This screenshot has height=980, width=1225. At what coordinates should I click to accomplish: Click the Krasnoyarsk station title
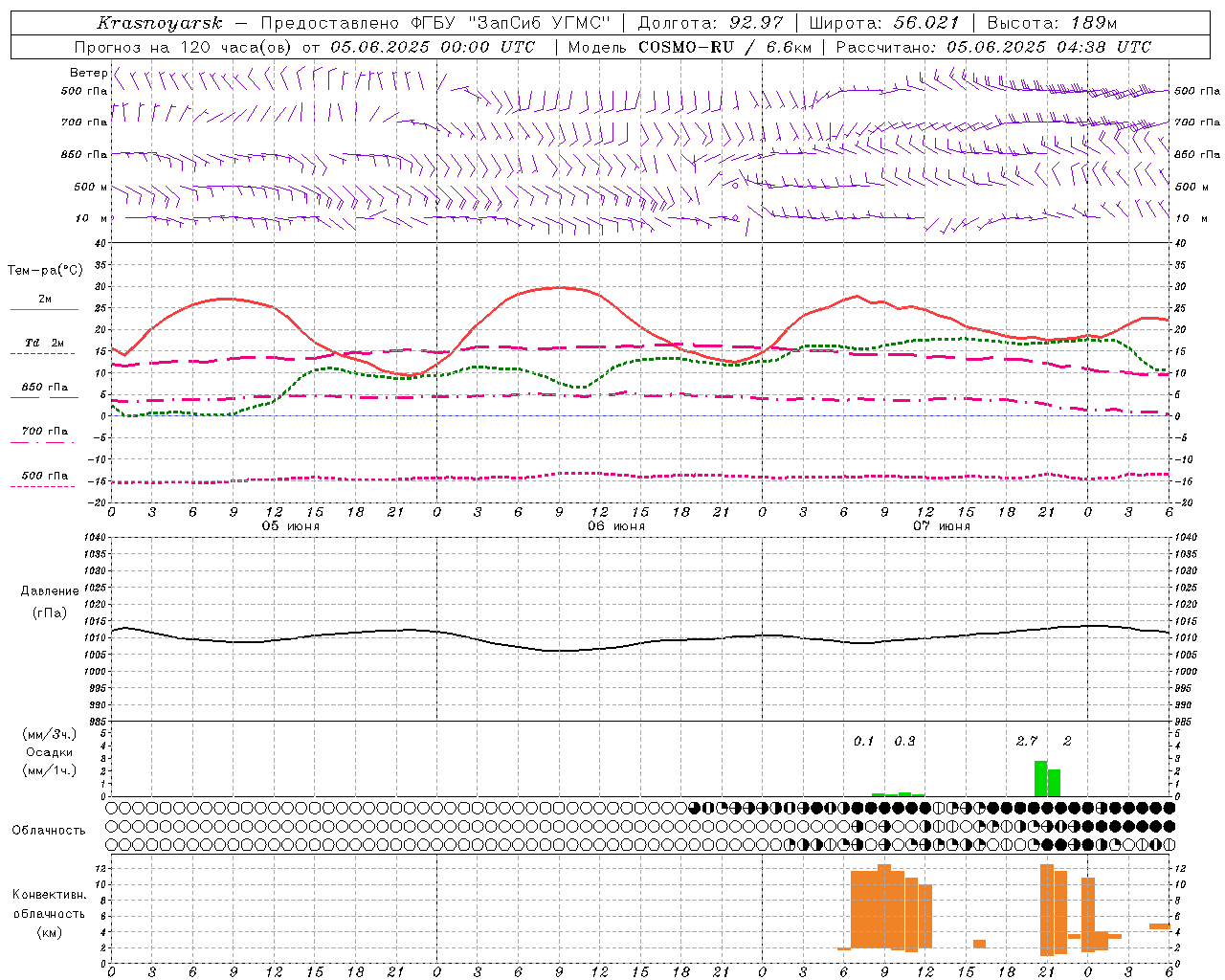point(159,23)
